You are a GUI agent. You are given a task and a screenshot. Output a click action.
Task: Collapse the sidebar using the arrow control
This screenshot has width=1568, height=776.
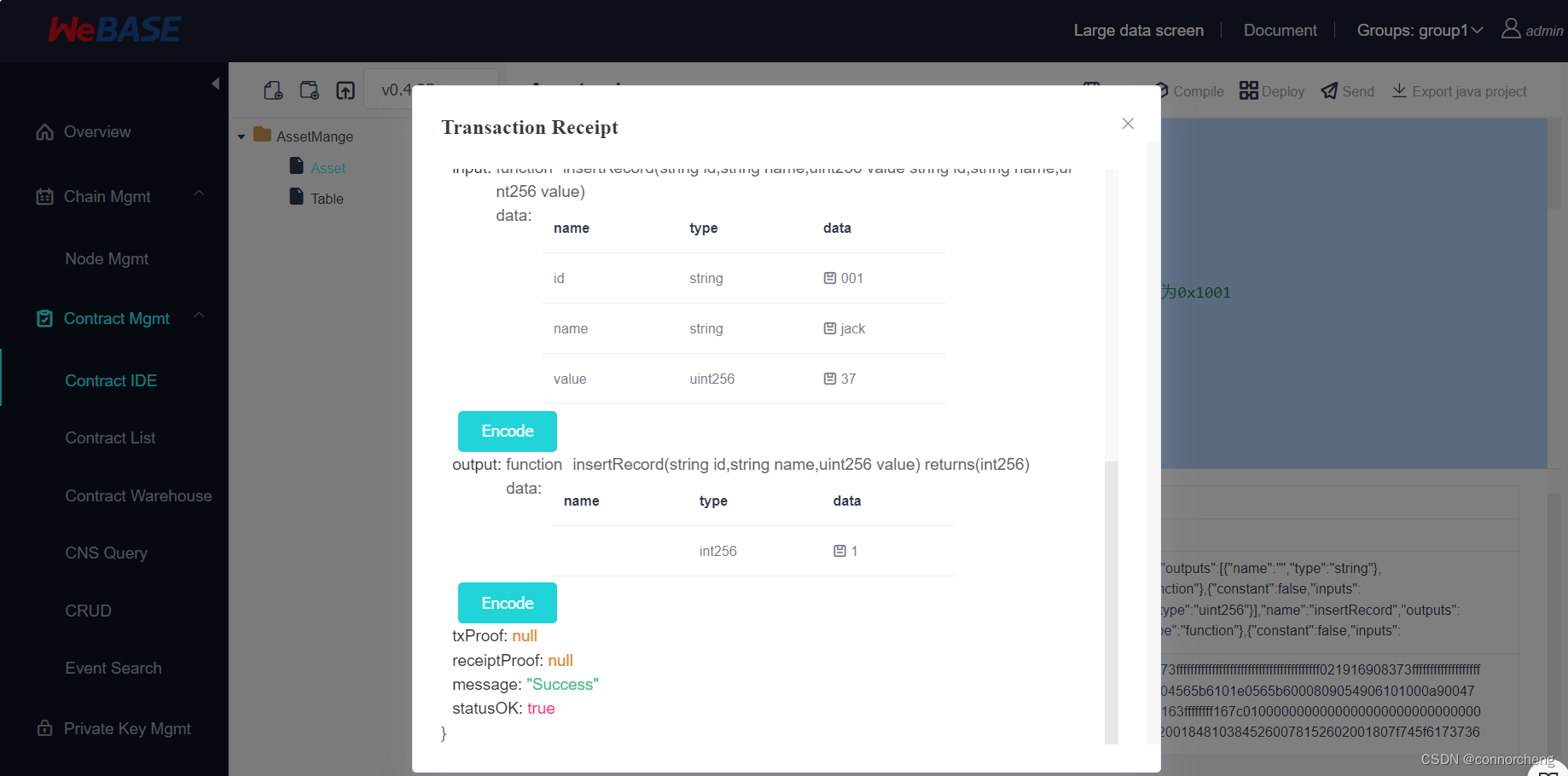pyautogui.click(x=216, y=84)
